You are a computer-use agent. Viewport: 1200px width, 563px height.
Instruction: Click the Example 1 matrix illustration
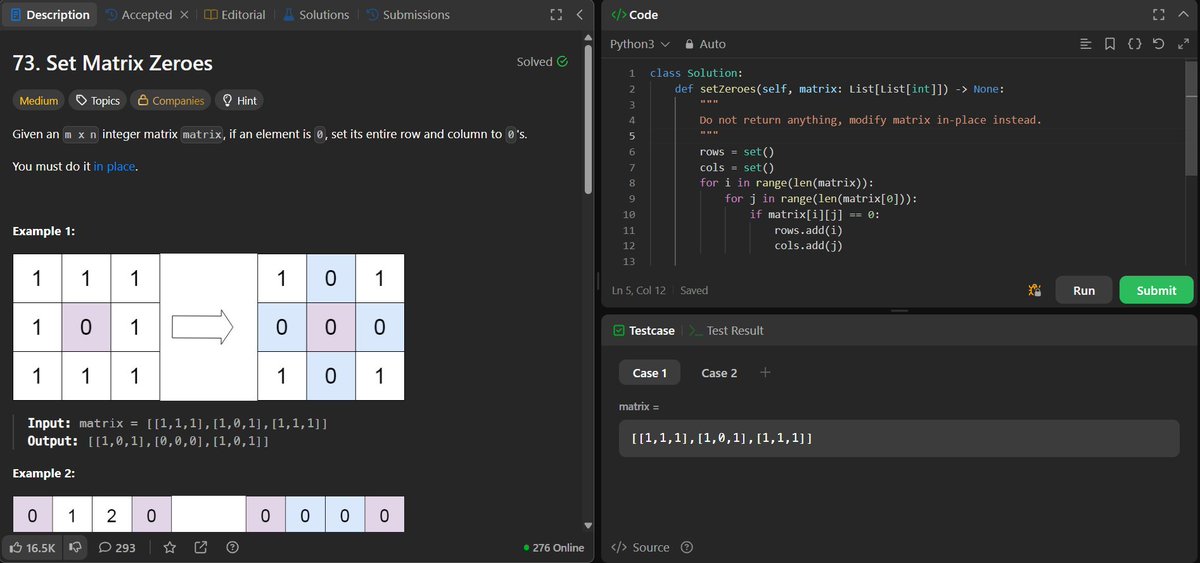[208, 327]
